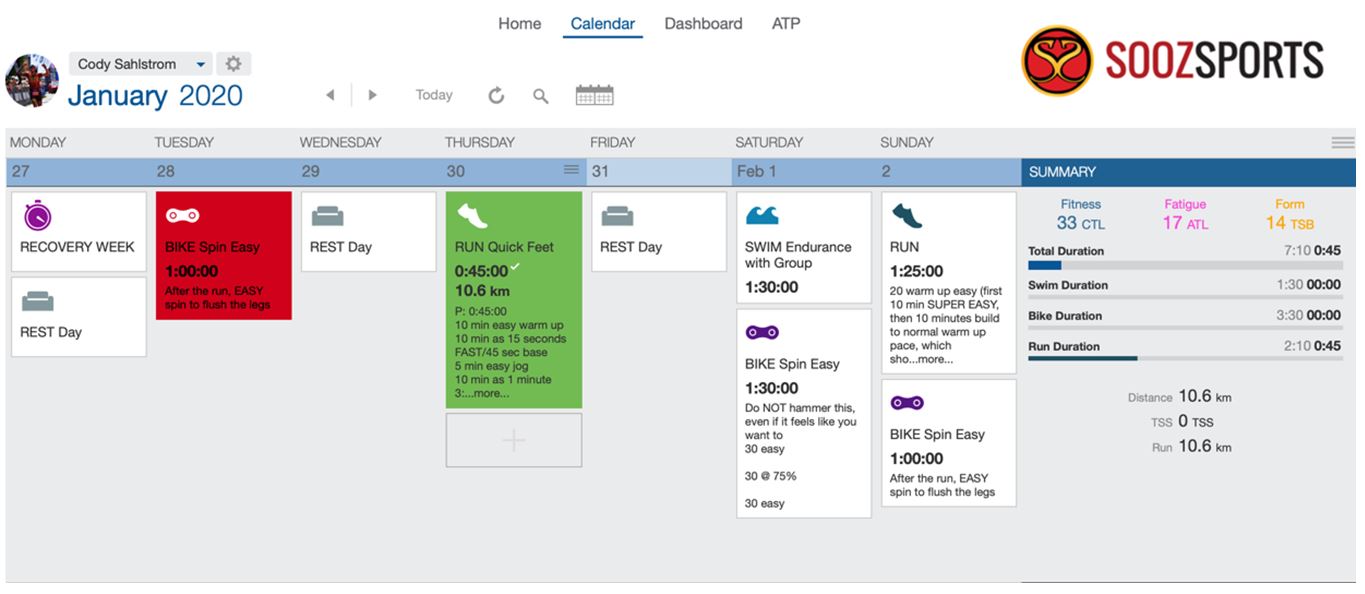
Task: Click Saturday's purple bike chain icon
Action: click(x=762, y=333)
